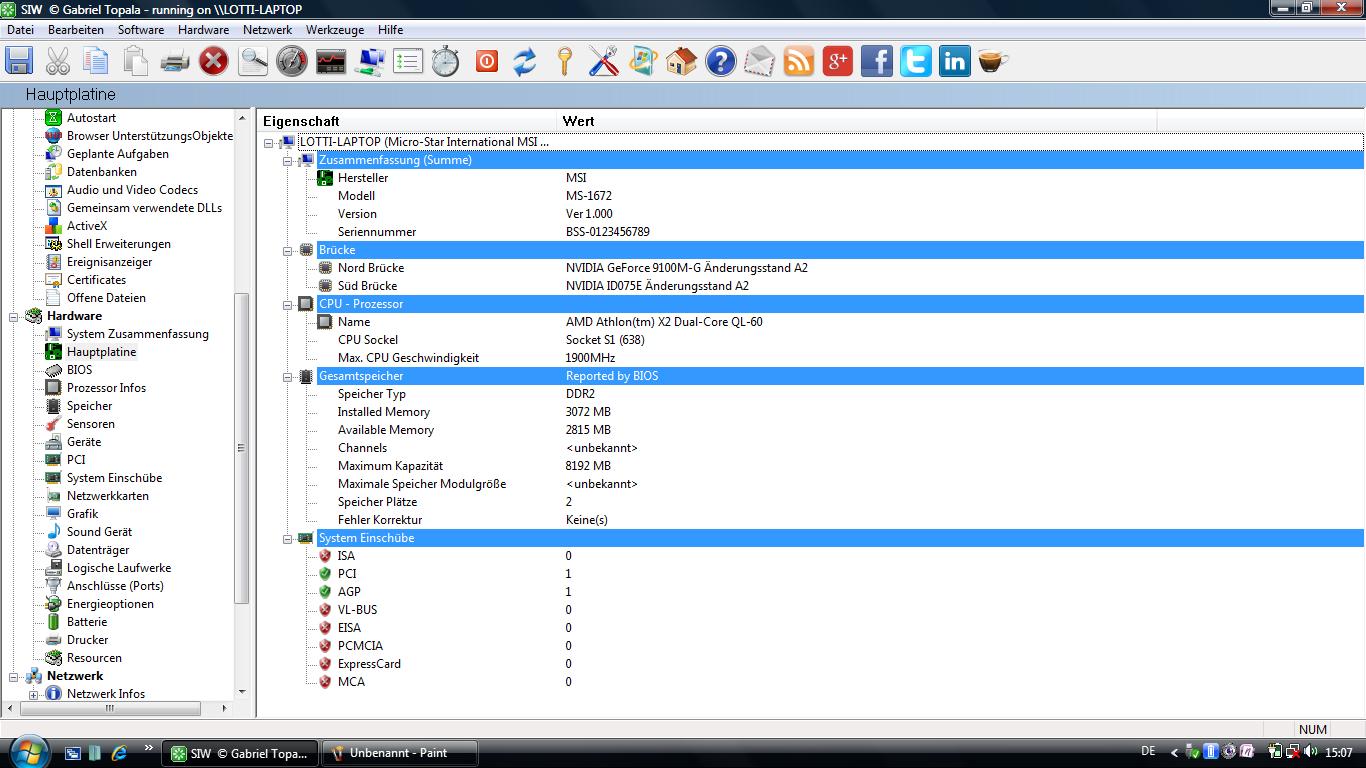Click the magnifying glass search toolbar icon
The height and width of the screenshot is (768, 1366).
tap(253, 61)
